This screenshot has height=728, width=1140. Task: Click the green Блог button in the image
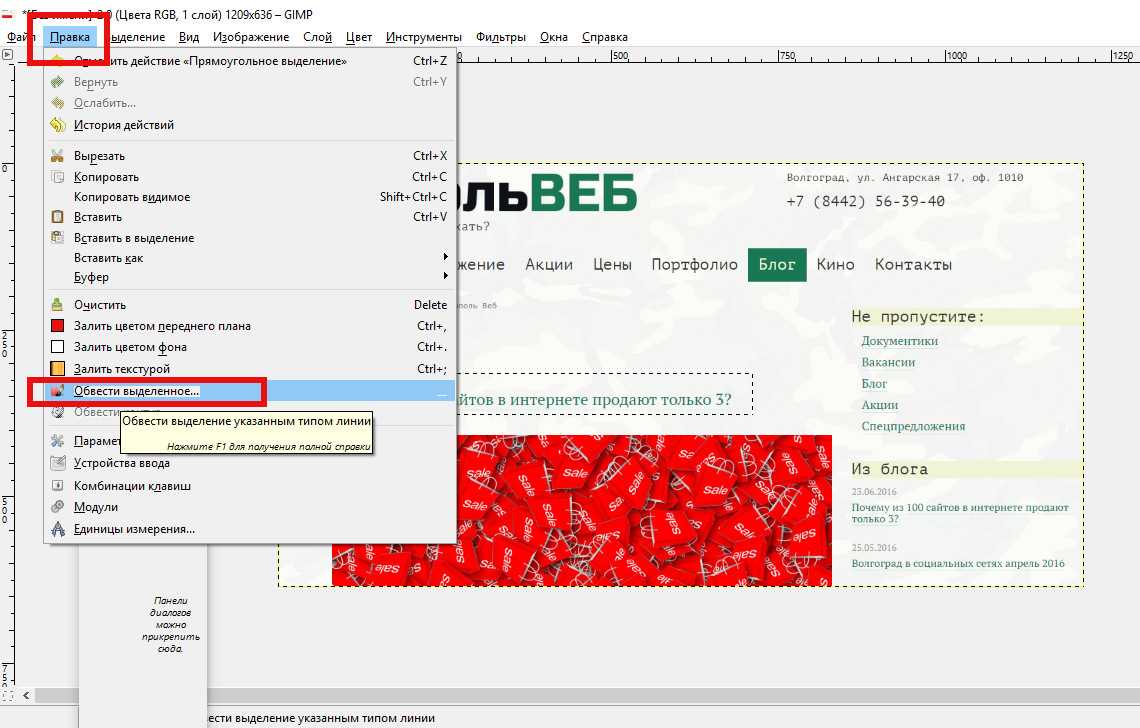point(777,265)
